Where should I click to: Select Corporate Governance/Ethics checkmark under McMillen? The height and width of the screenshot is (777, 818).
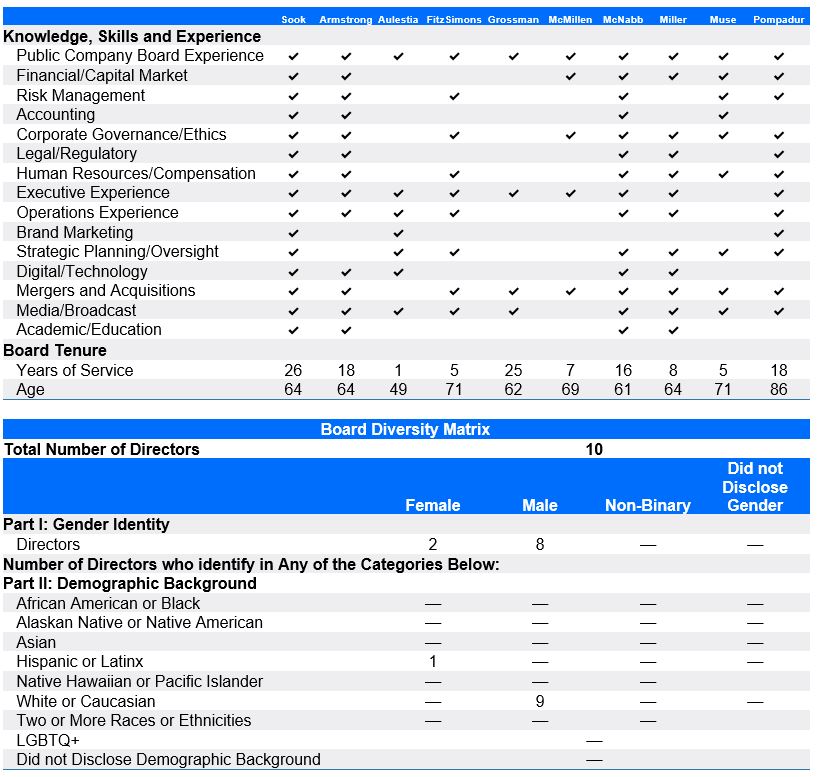[x=570, y=135]
